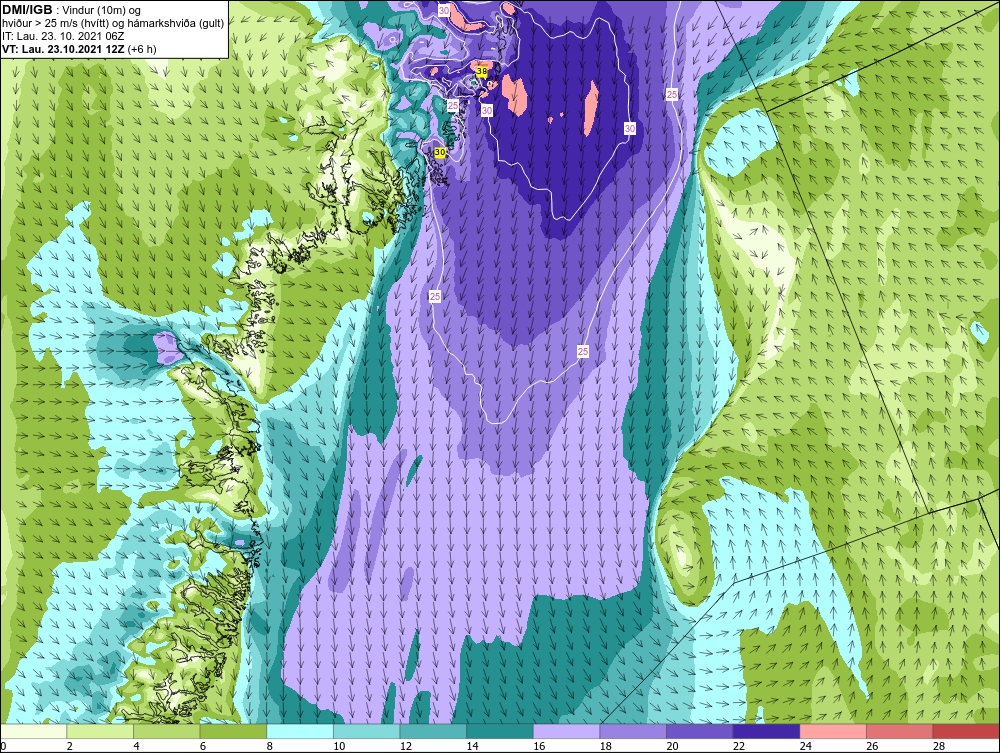
Task: Click the scale tick label '6'
Action: click(203, 746)
